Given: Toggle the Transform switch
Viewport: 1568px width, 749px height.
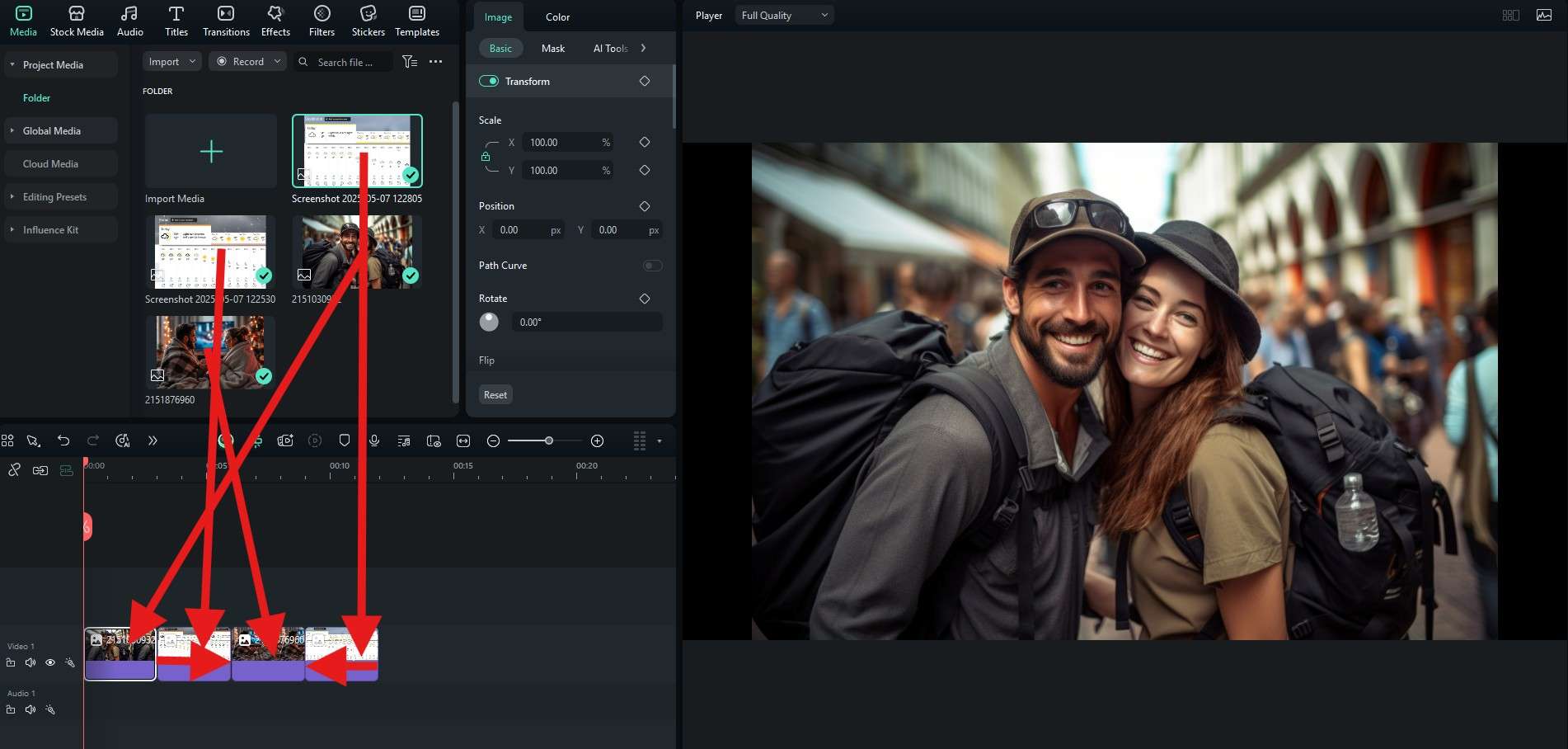Looking at the screenshot, I should click(489, 81).
